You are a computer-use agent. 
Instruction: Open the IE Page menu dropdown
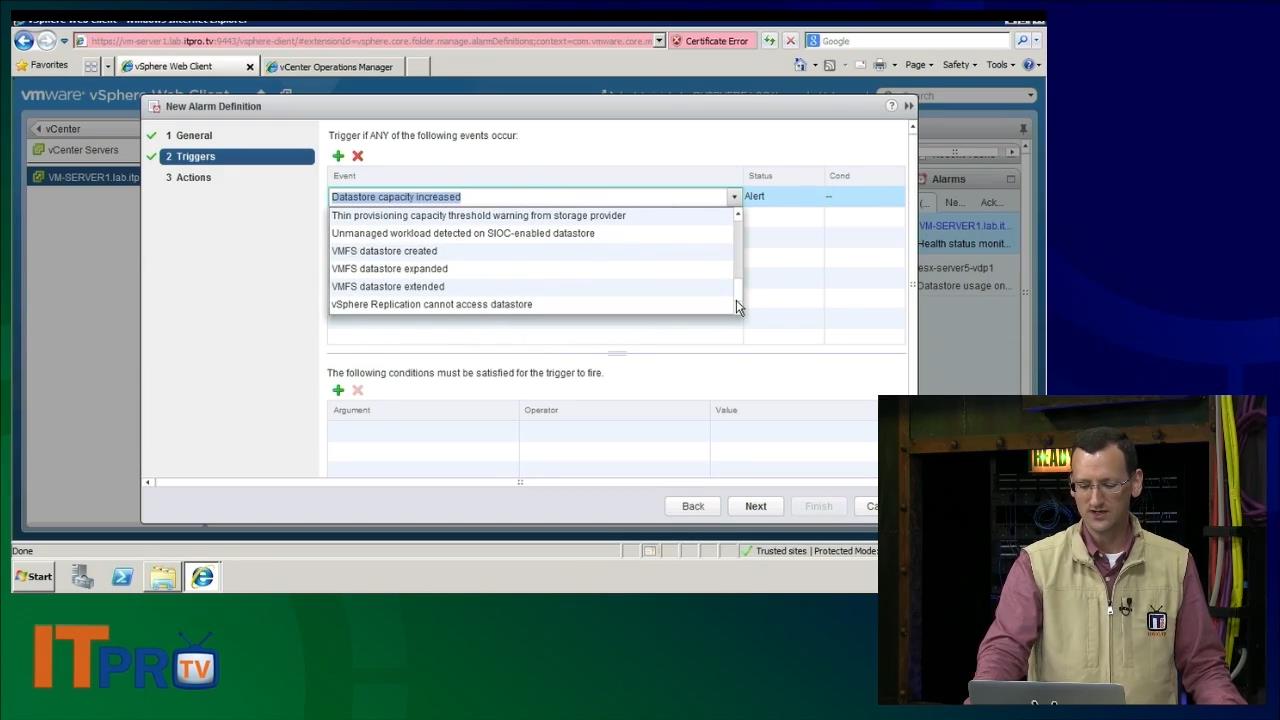919,65
